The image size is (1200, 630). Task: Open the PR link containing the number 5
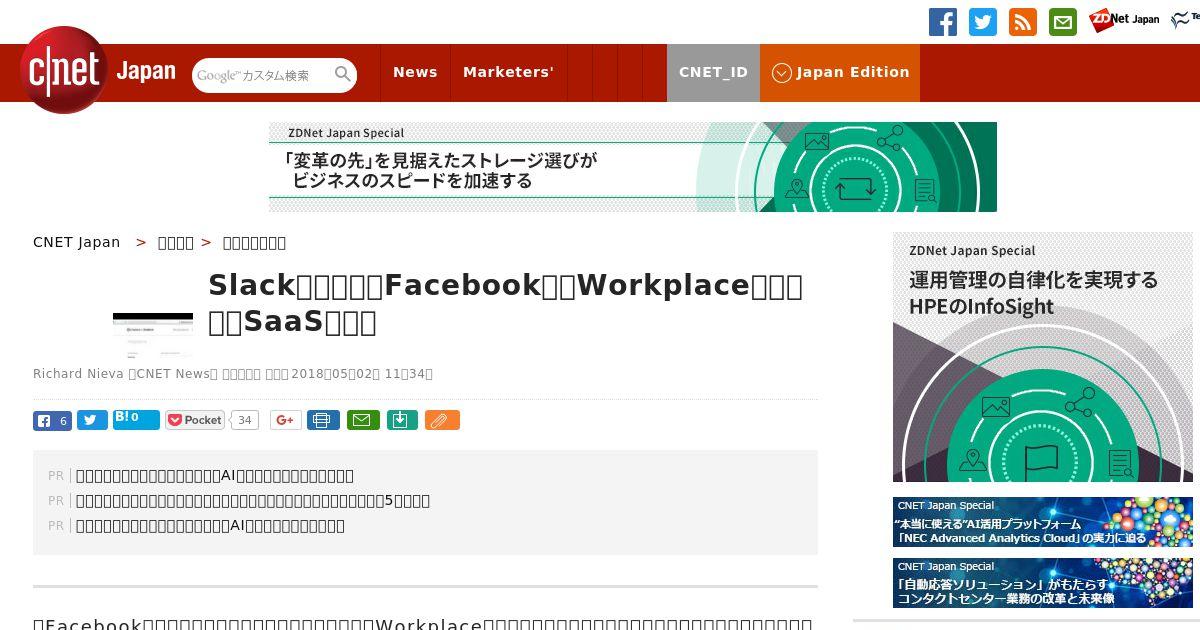point(253,501)
